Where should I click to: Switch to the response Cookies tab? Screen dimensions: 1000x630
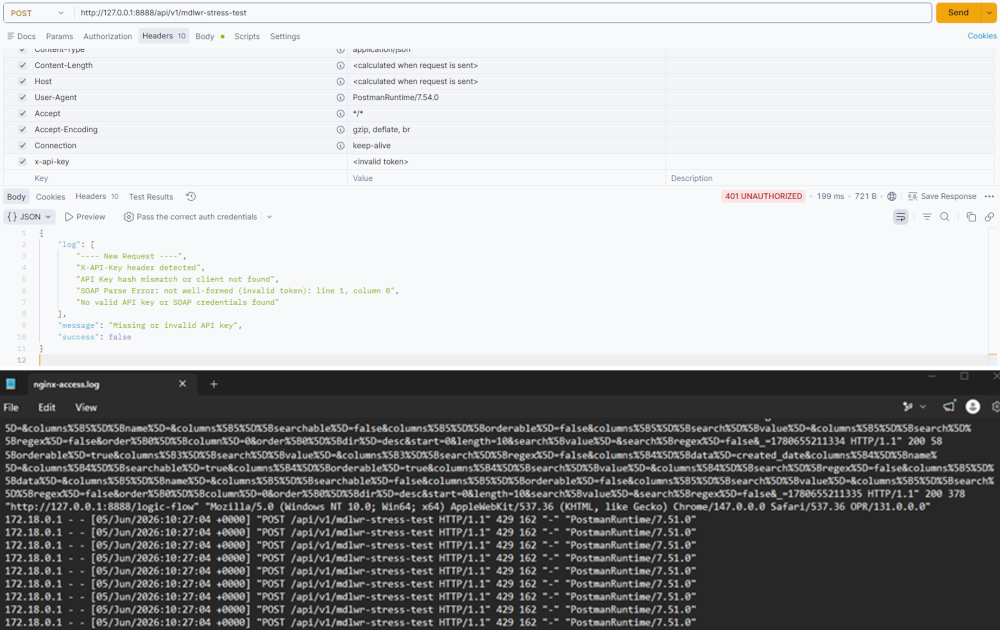coord(50,196)
